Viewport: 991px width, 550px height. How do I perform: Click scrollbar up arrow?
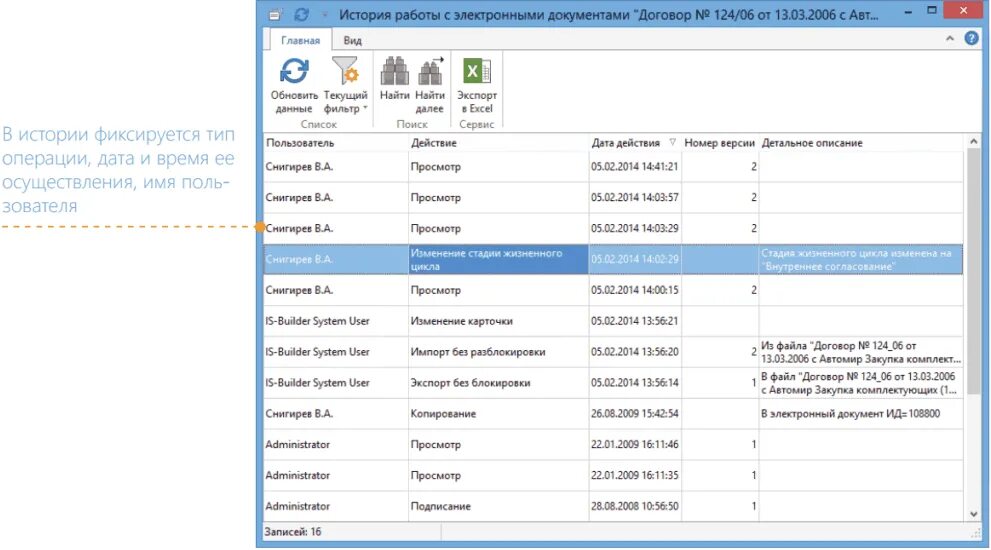click(973, 142)
